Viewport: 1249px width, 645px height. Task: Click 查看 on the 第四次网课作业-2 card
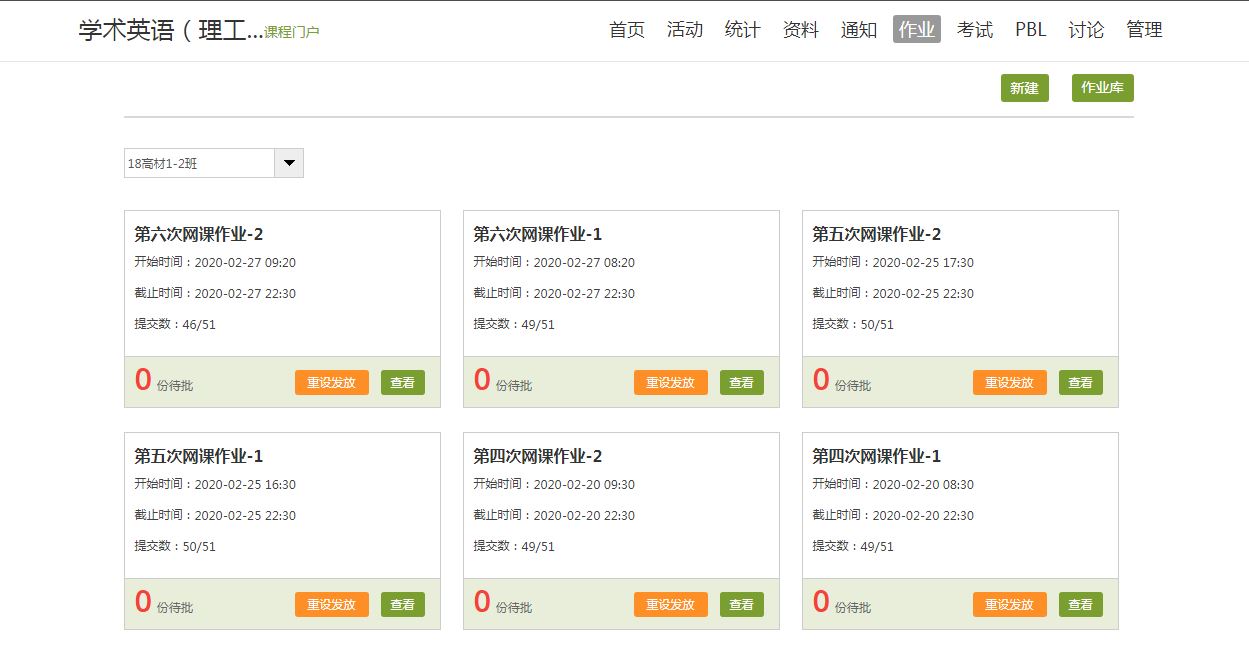click(742, 604)
